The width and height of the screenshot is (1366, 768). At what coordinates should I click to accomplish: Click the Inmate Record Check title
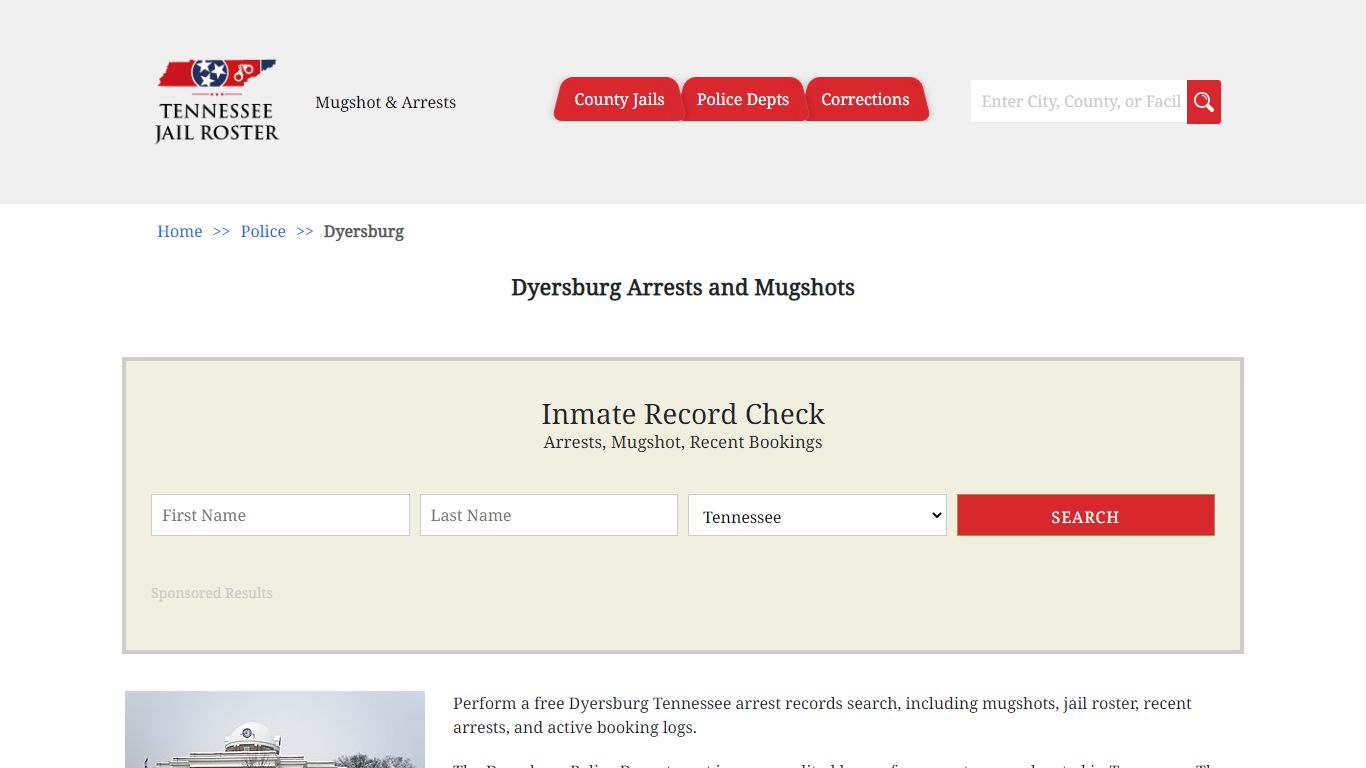click(683, 414)
